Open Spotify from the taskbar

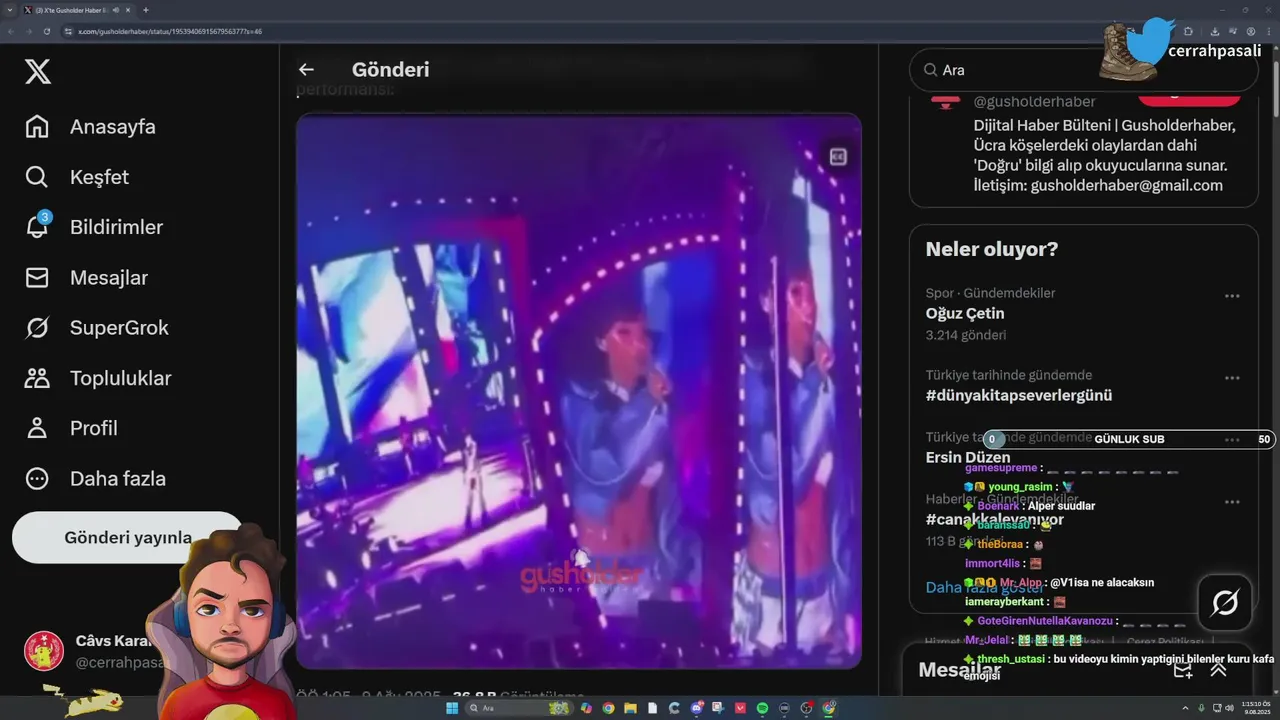(x=763, y=708)
